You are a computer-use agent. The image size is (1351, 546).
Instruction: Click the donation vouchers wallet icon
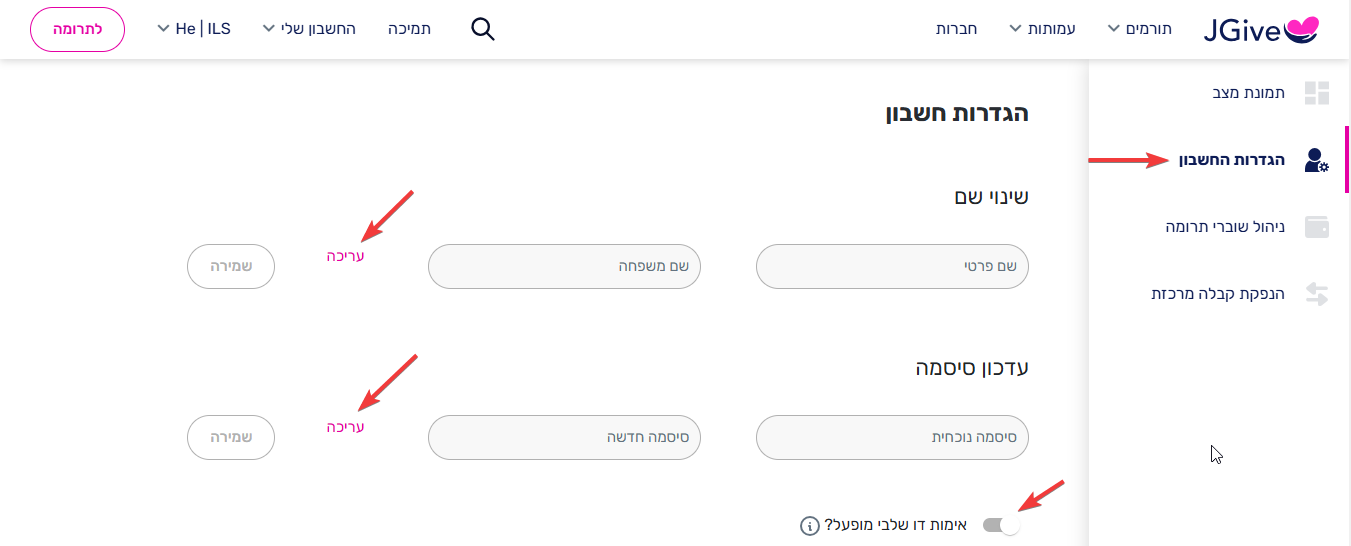pyautogui.click(x=1317, y=227)
